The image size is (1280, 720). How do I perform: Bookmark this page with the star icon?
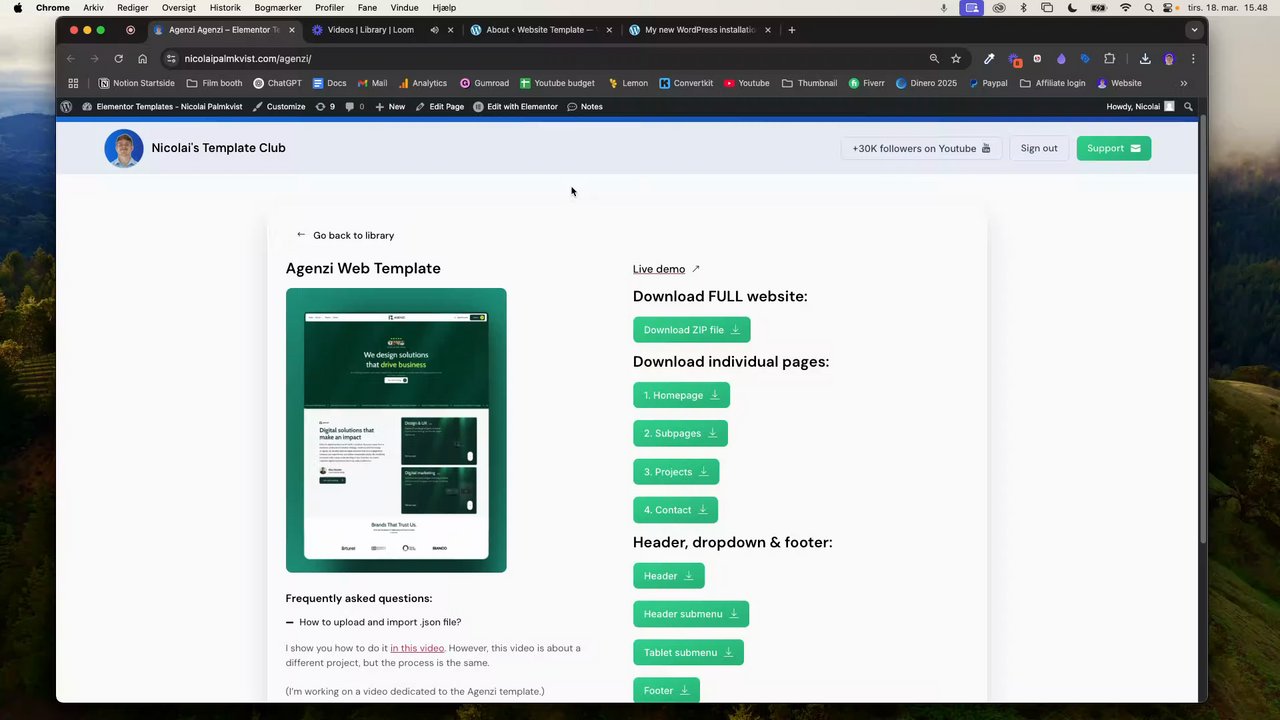point(956,59)
